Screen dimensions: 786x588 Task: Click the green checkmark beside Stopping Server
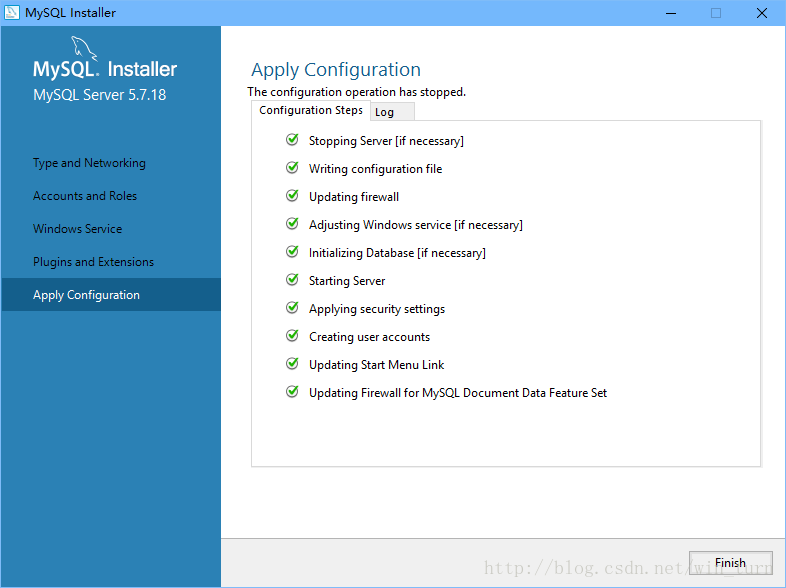292,141
